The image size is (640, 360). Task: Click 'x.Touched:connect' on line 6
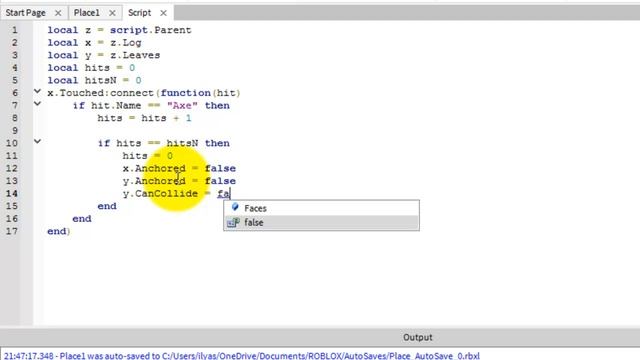pyautogui.click(x=100, y=93)
